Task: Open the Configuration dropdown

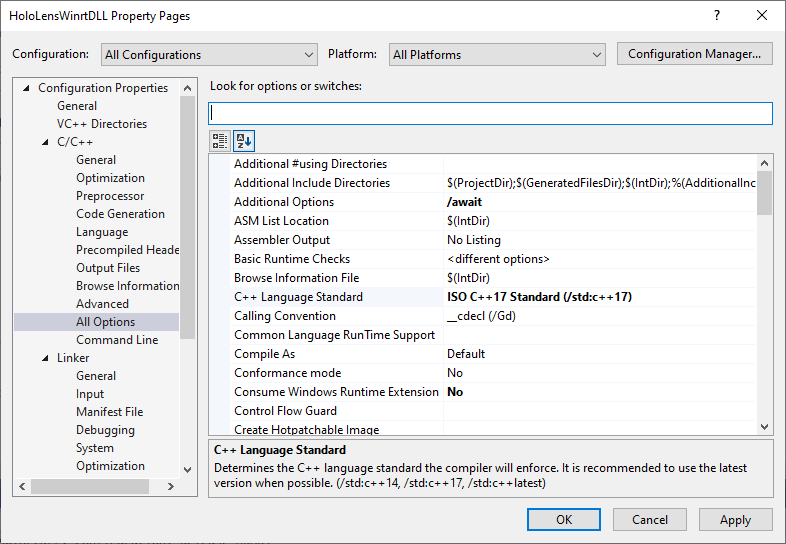Action: 209,55
